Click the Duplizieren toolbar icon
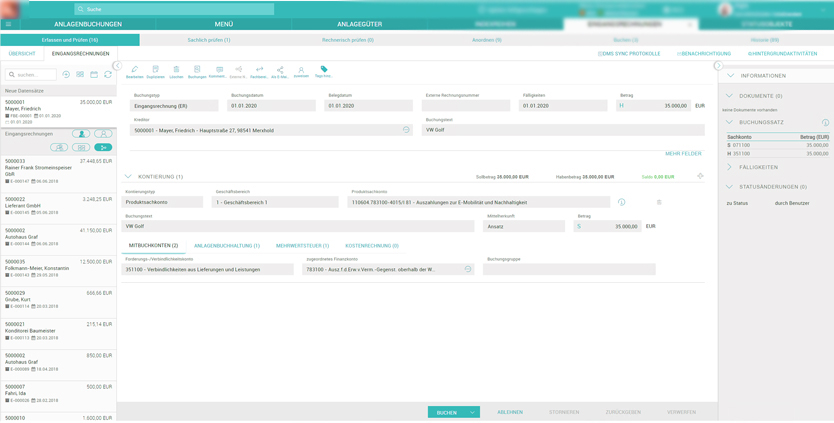834x423 pixels. (x=155, y=71)
